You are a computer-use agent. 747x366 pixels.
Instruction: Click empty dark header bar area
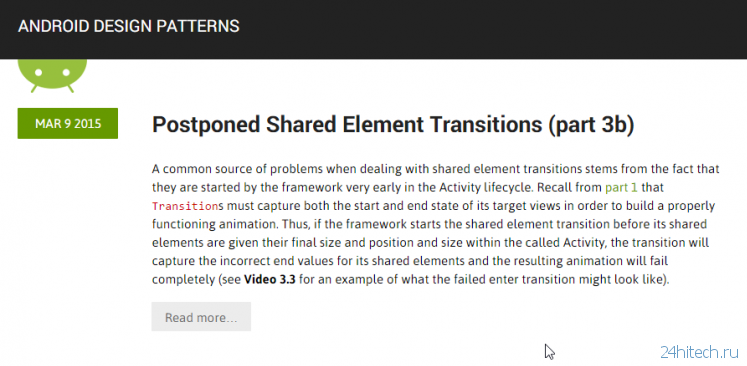[476, 29]
